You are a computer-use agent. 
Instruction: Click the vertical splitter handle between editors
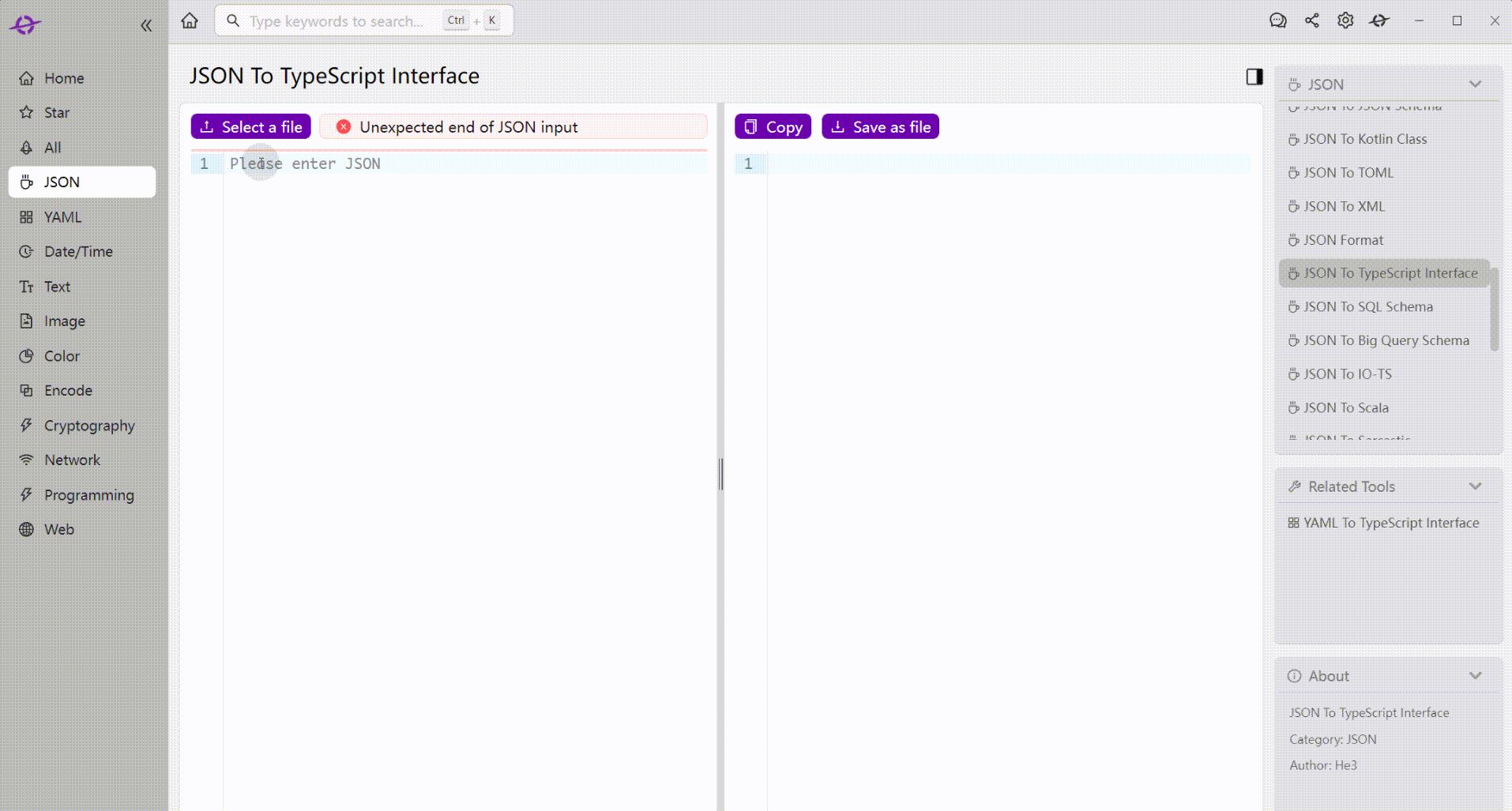pyautogui.click(x=720, y=474)
